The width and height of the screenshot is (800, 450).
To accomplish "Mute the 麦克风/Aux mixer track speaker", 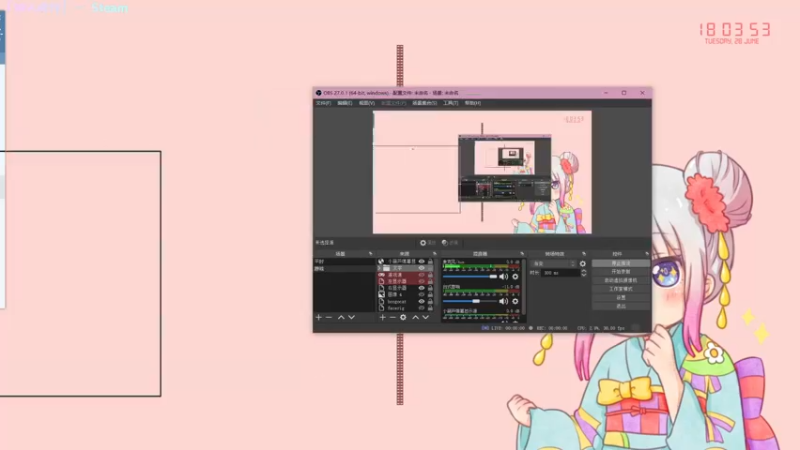I will coord(504,277).
